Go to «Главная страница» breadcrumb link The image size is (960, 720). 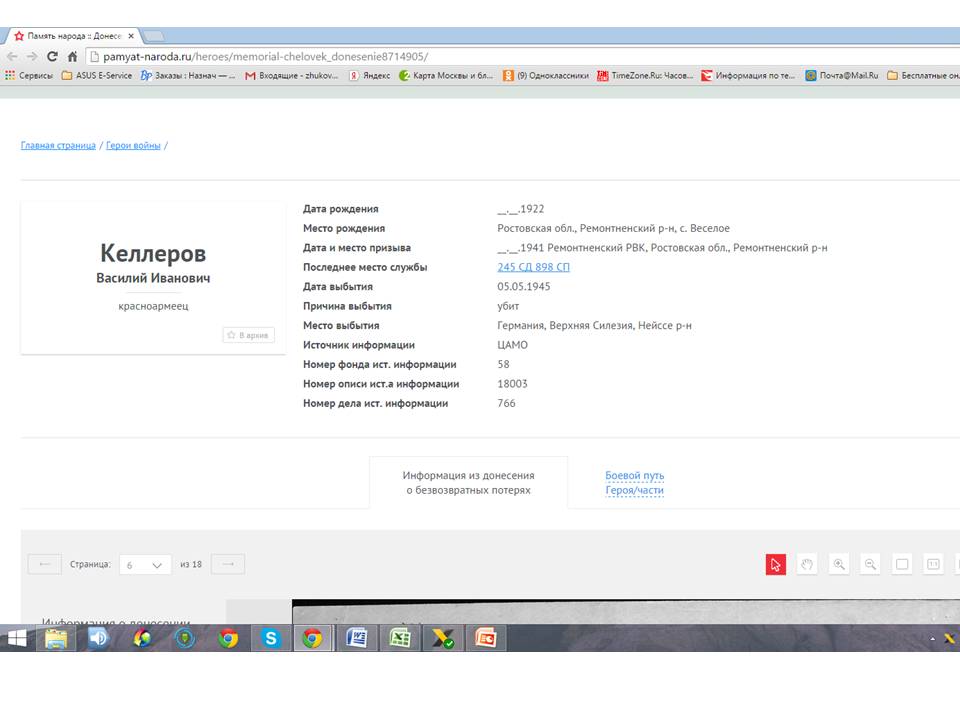click(x=58, y=146)
